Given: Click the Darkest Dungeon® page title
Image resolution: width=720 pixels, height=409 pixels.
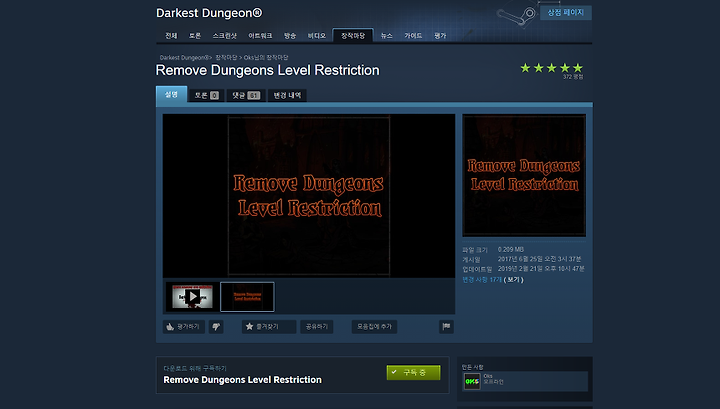Looking at the screenshot, I should 209,13.
